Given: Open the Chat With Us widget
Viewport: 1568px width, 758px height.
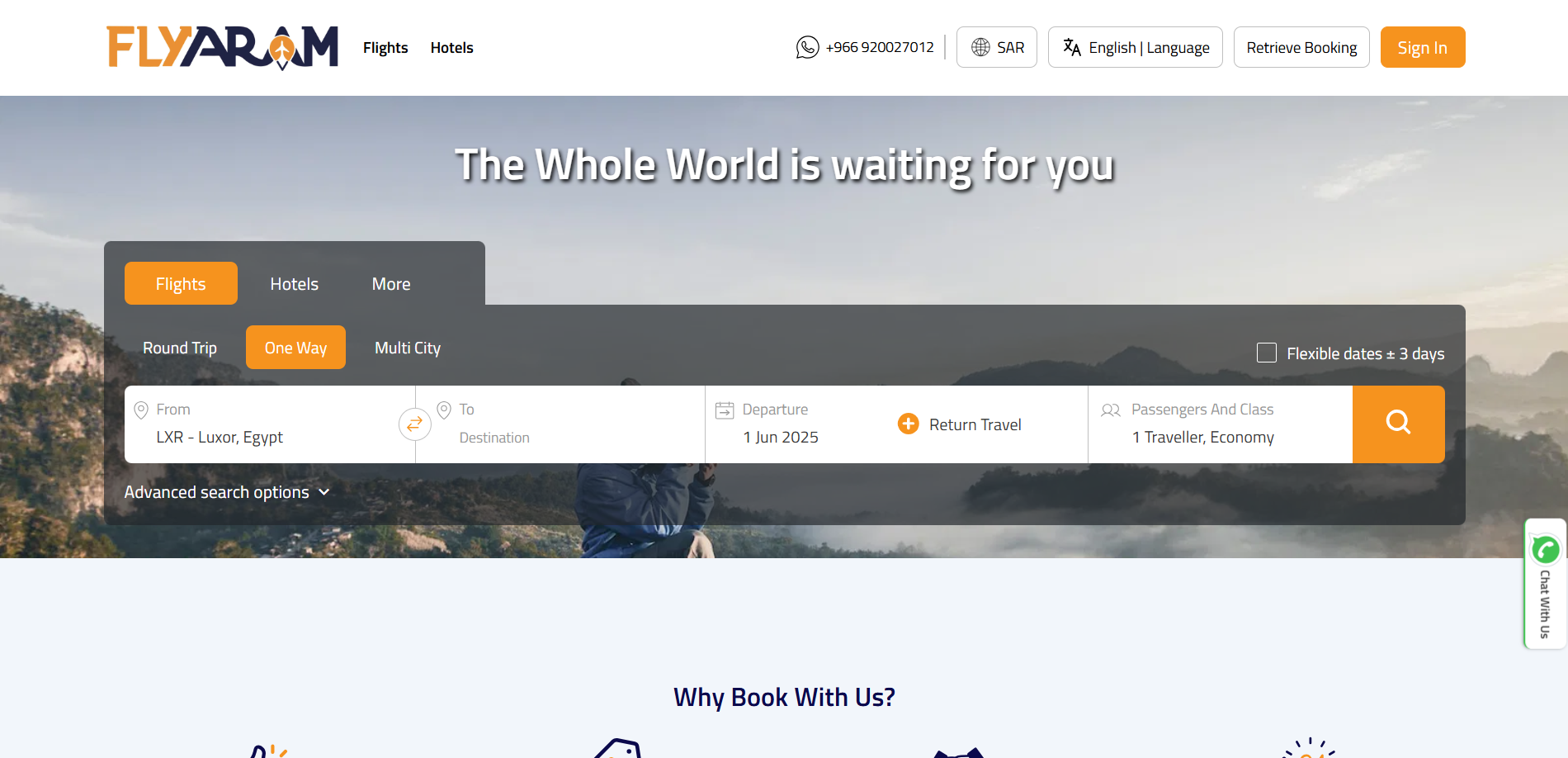Looking at the screenshot, I should (1545, 584).
